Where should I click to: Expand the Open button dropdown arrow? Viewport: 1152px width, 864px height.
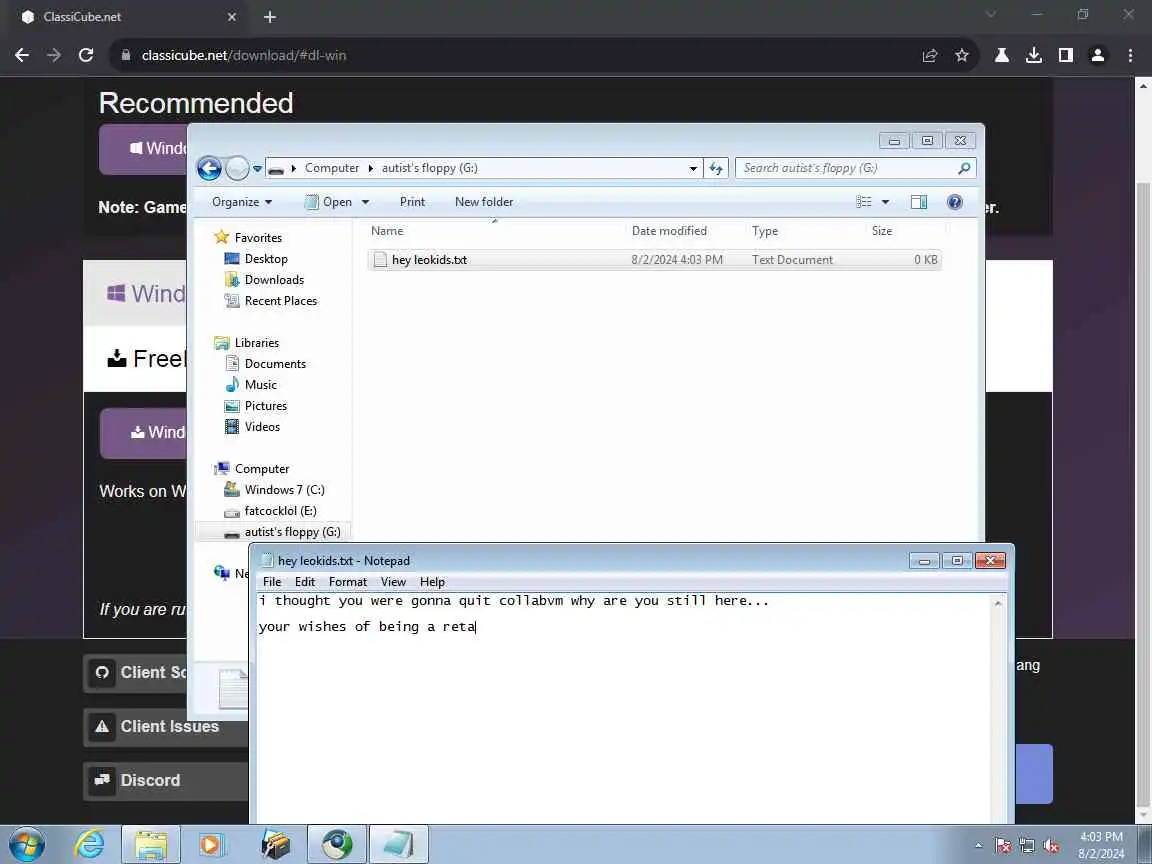(365, 202)
